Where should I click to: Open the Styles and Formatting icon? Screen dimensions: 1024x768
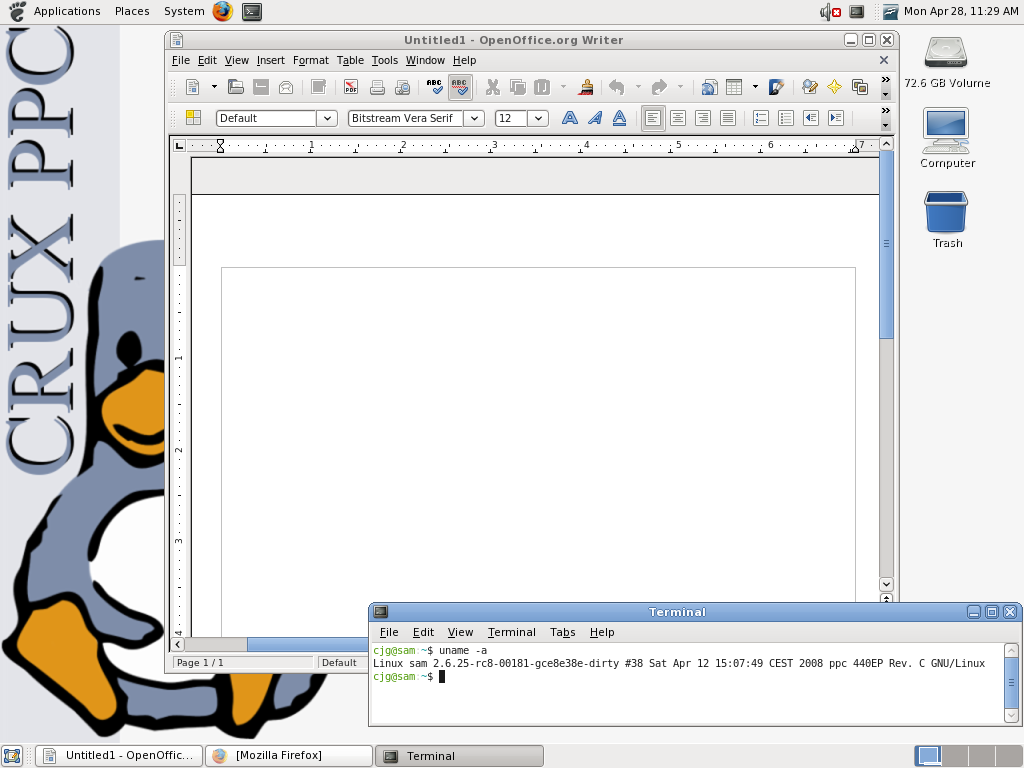(x=193, y=118)
